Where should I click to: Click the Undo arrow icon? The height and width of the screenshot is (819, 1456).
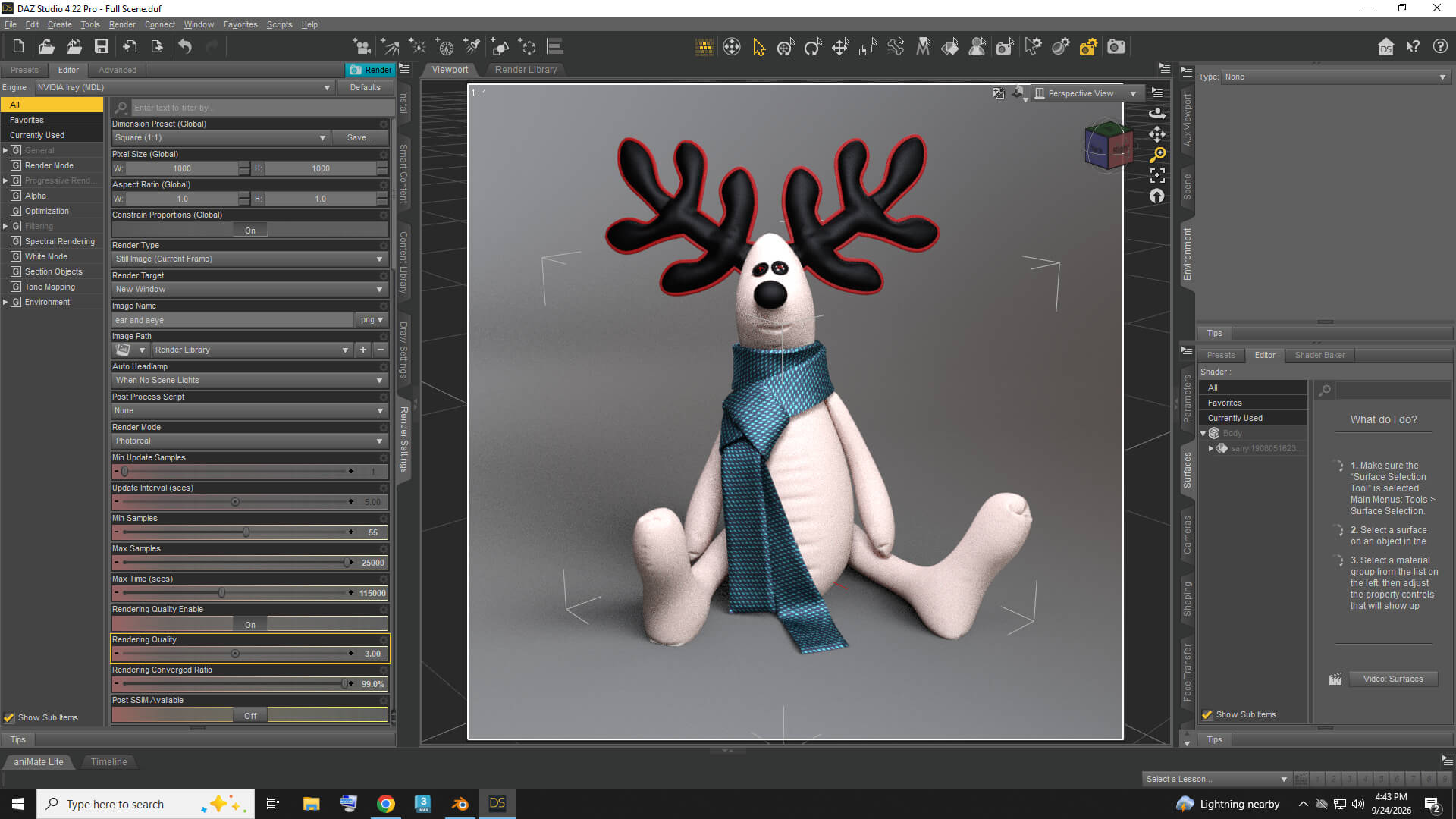185,47
